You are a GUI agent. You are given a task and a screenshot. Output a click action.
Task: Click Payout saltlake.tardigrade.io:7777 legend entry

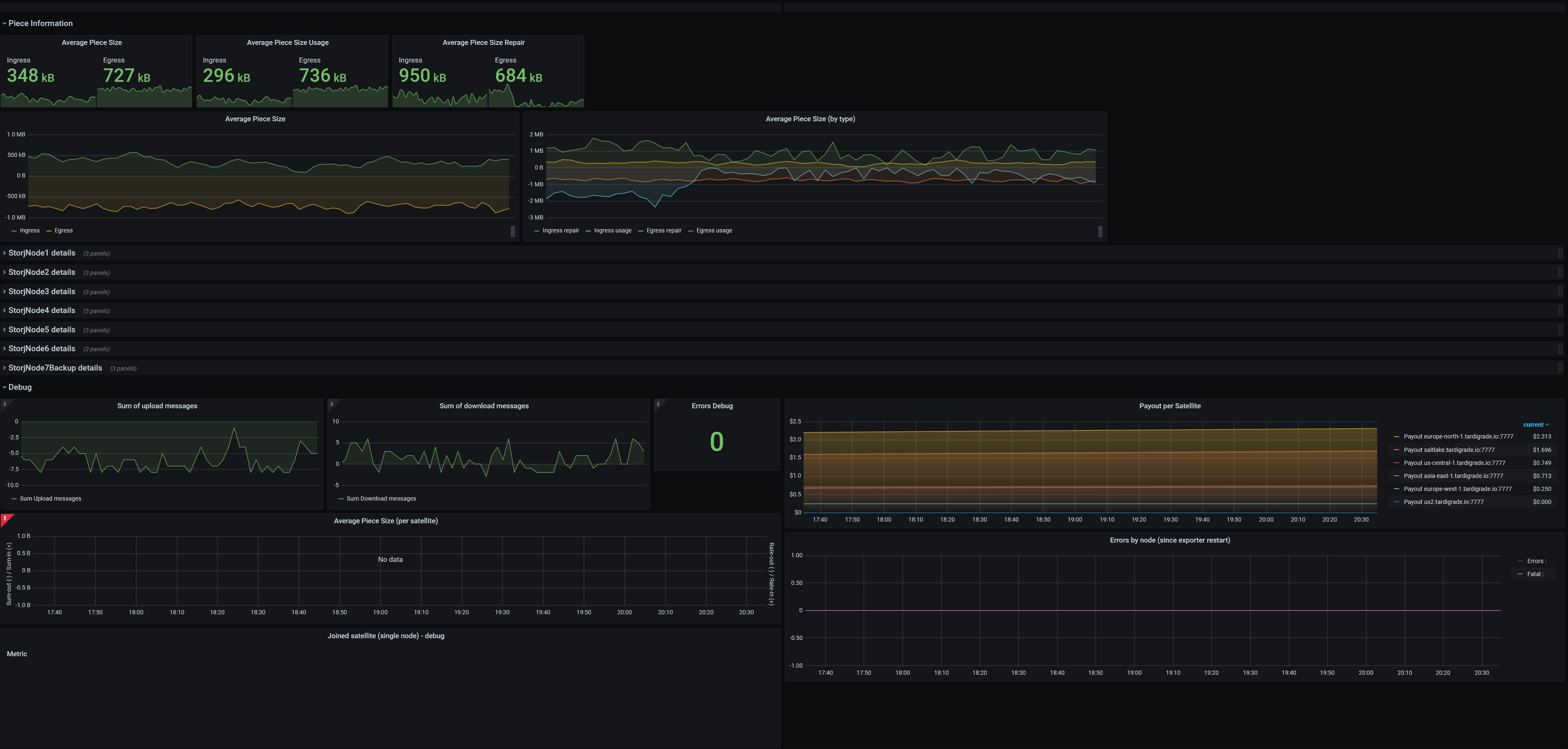pyautogui.click(x=1449, y=450)
